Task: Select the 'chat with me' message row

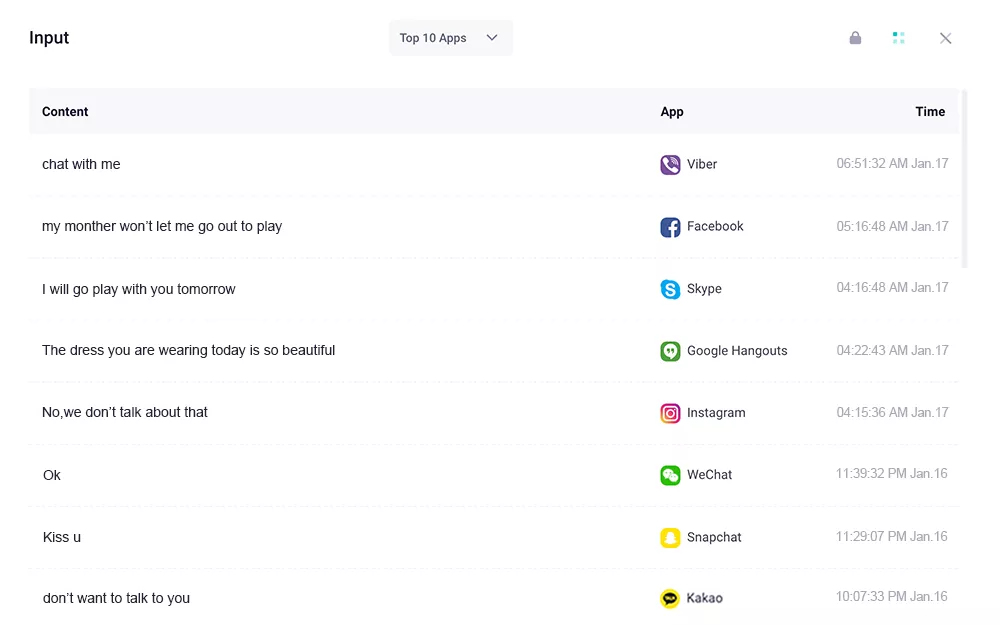Action: point(81,165)
